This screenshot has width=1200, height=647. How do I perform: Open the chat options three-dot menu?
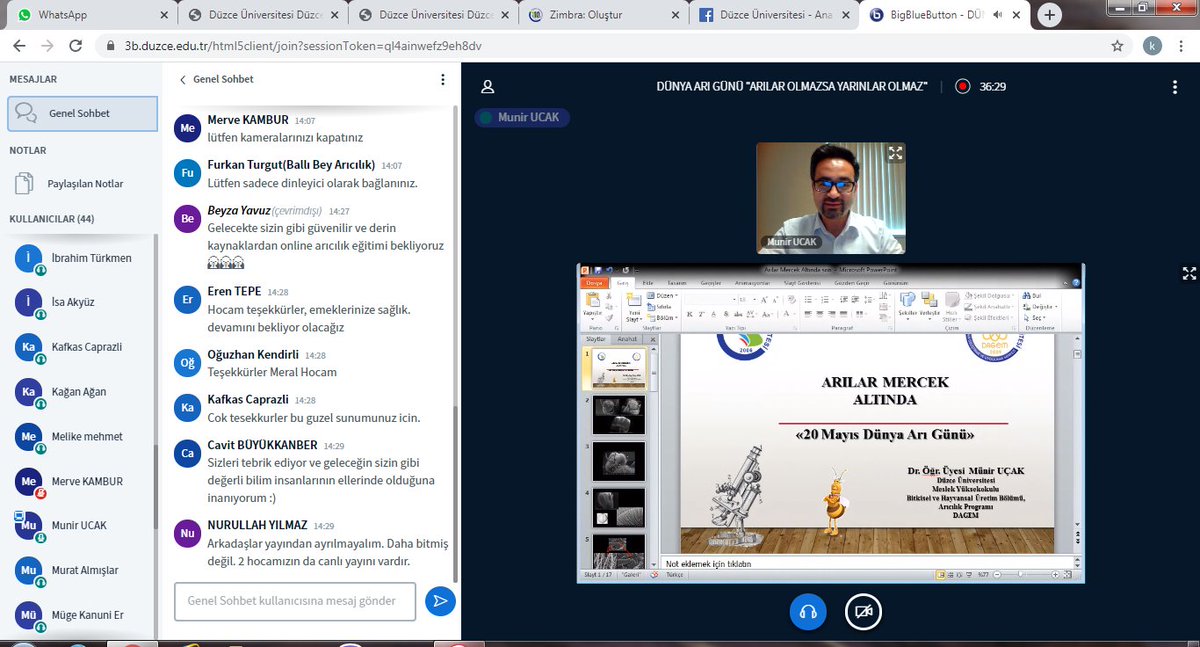[443, 79]
